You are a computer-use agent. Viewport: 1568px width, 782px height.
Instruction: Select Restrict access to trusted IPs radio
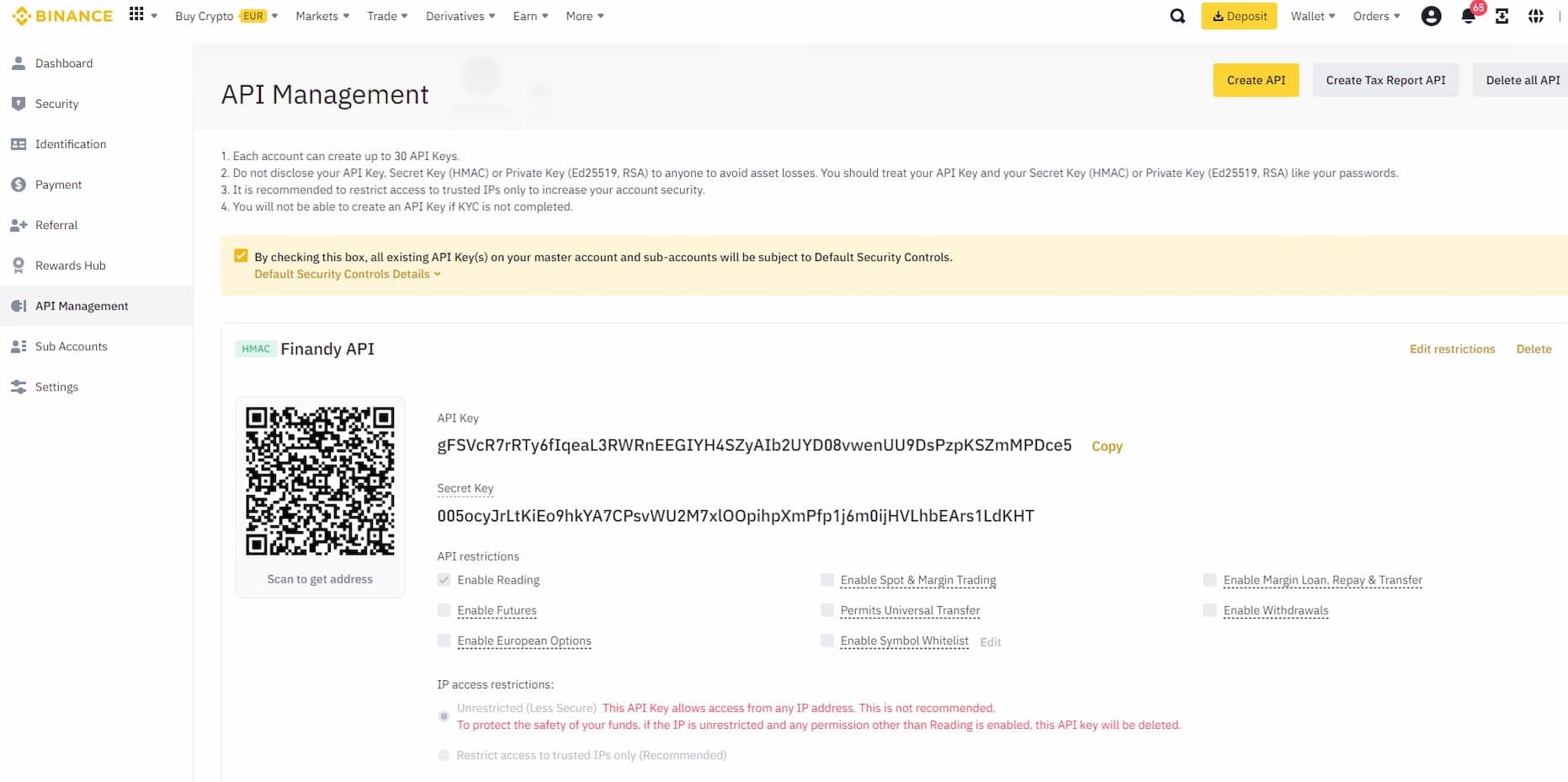(444, 755)
